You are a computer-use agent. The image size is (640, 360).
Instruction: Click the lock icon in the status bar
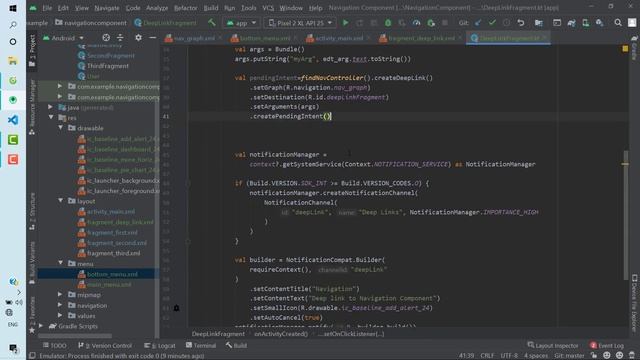594,356
